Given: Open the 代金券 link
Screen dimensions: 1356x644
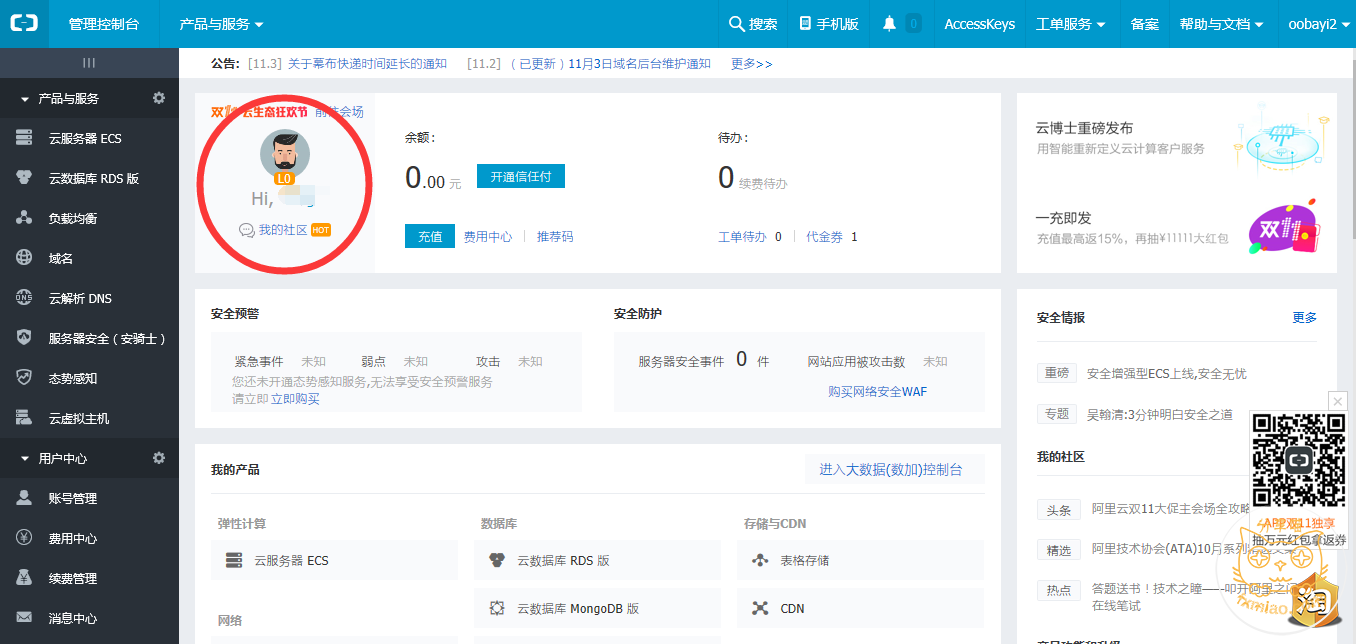Looking at the screenshot, I should coord(825,237).
